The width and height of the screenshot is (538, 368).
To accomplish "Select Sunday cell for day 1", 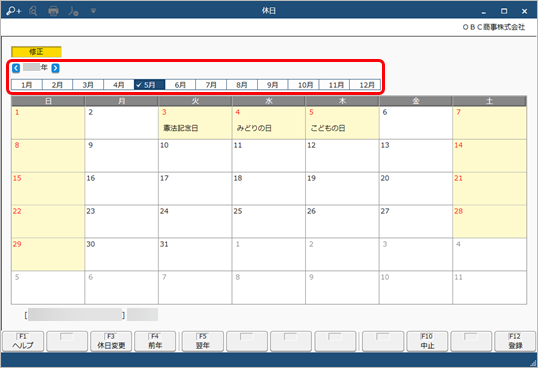I will pos(48,123).
